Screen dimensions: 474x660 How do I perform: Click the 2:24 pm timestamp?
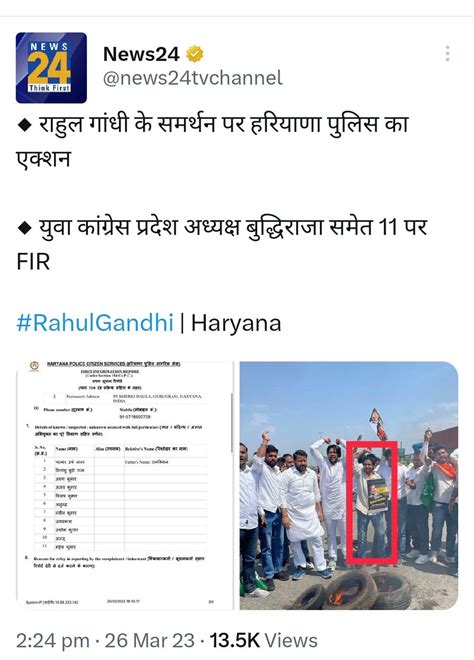point(53,641)
